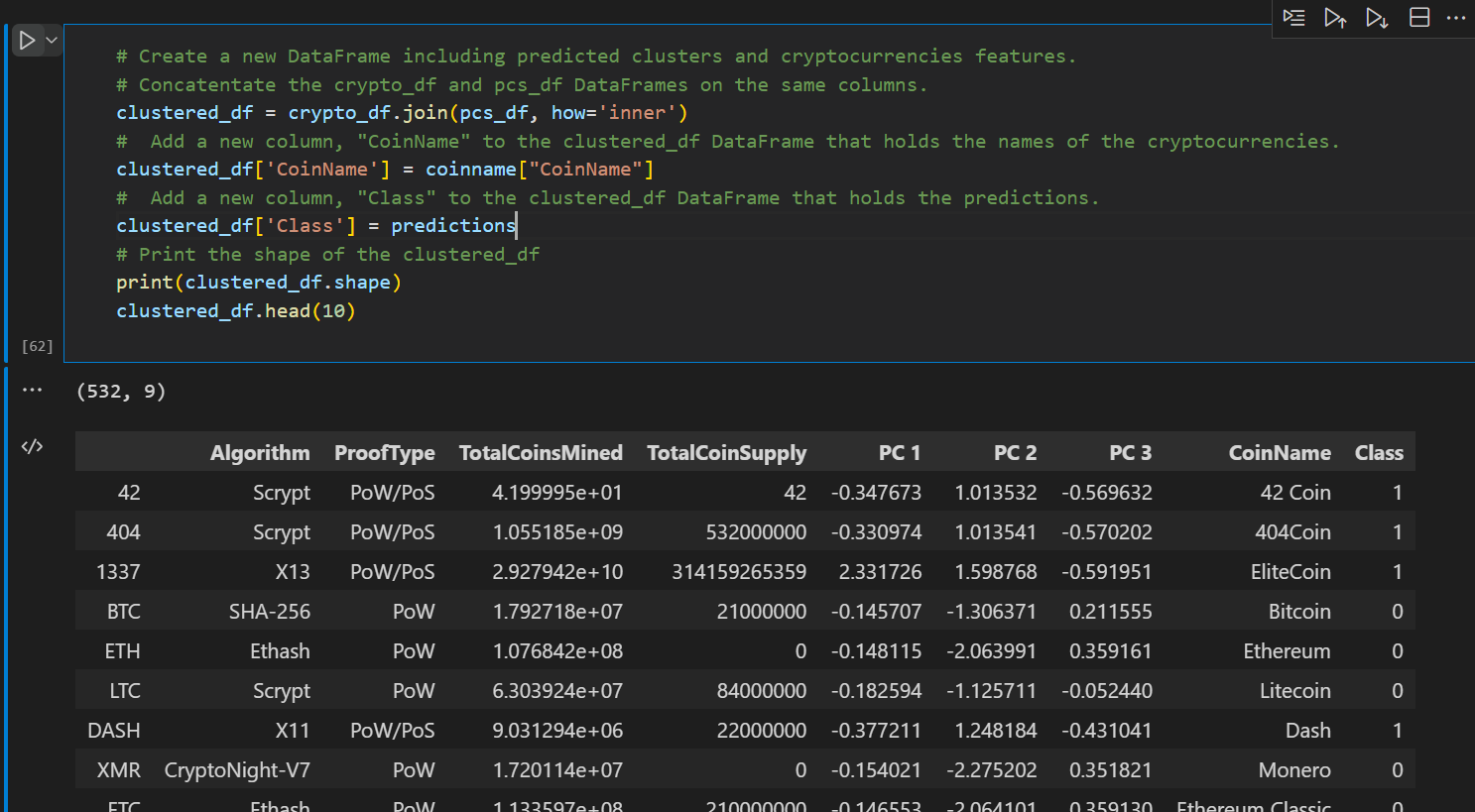Change output presentation with the code icon
1475x812 pixels.
[x=33, y=446]
